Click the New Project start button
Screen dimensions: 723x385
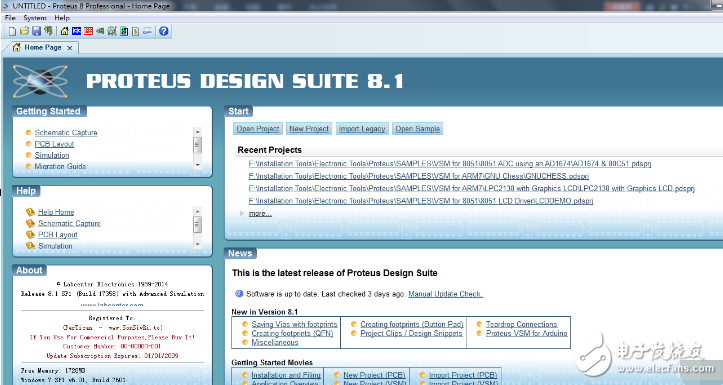coord(309,129)
